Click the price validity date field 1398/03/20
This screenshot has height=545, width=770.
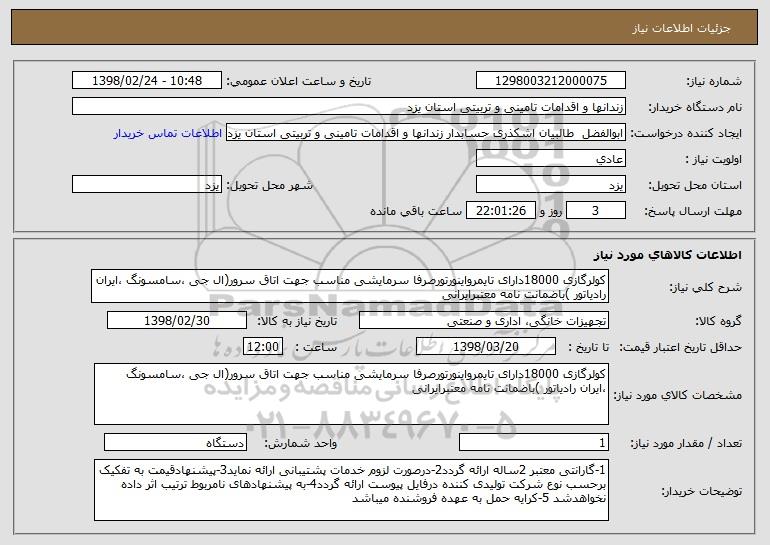point(486,347)
